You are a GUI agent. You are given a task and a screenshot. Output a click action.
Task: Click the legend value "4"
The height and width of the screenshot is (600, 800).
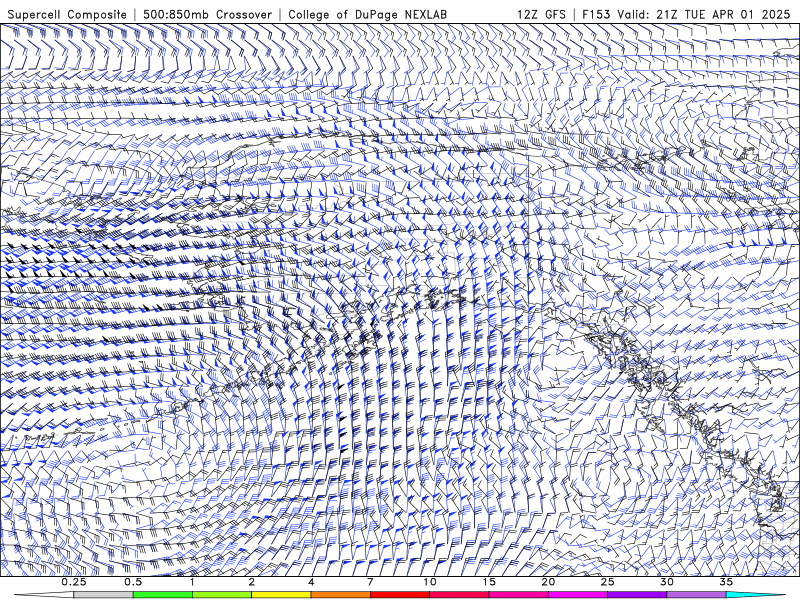pos(311,582)
